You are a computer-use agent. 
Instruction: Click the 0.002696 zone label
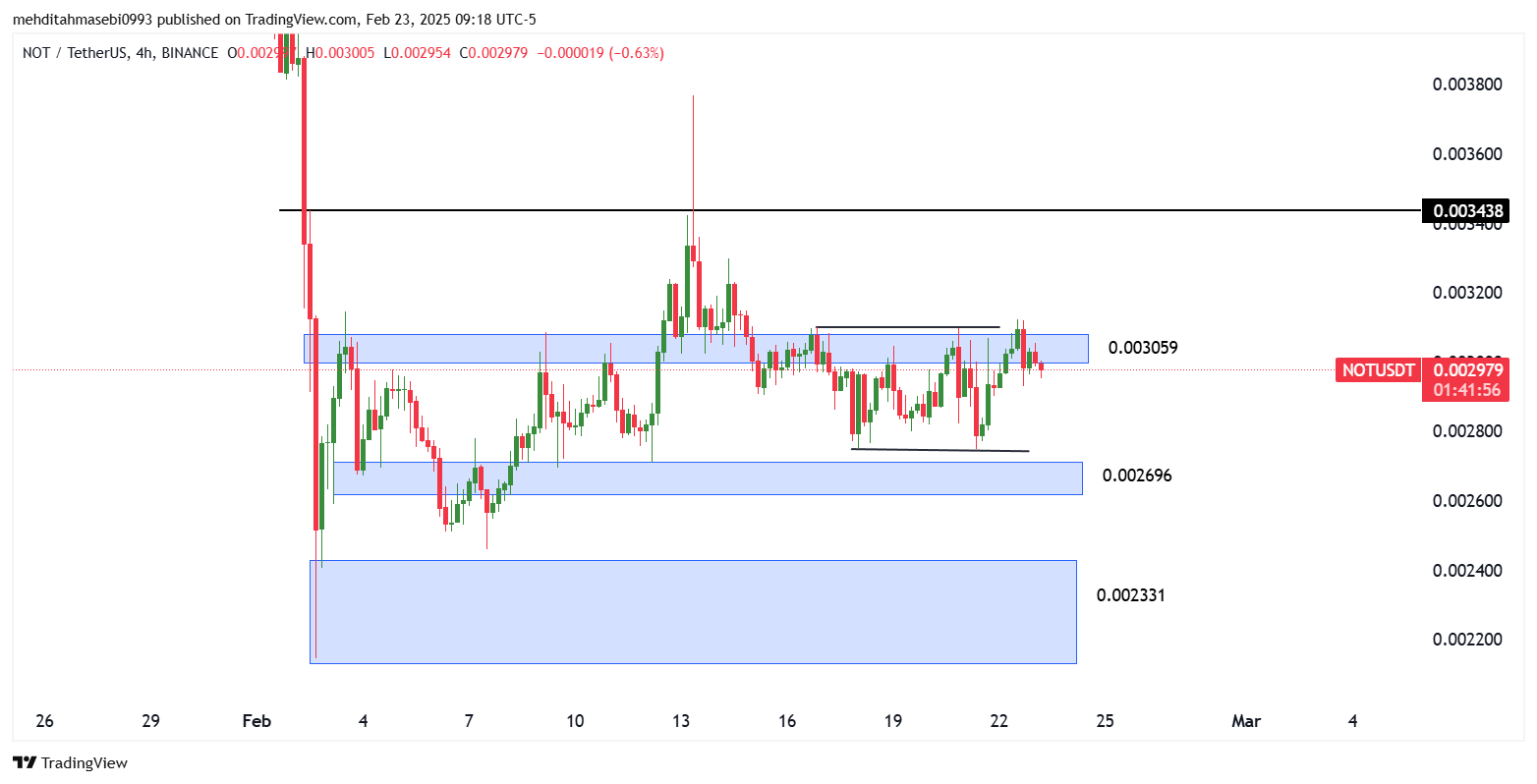[x=1137, y=476]
